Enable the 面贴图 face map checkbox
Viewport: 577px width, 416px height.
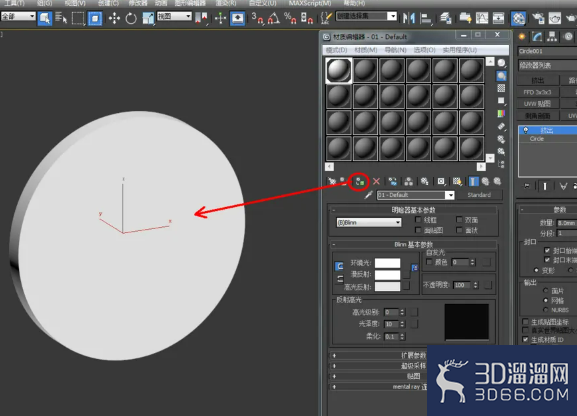[418, 230]
